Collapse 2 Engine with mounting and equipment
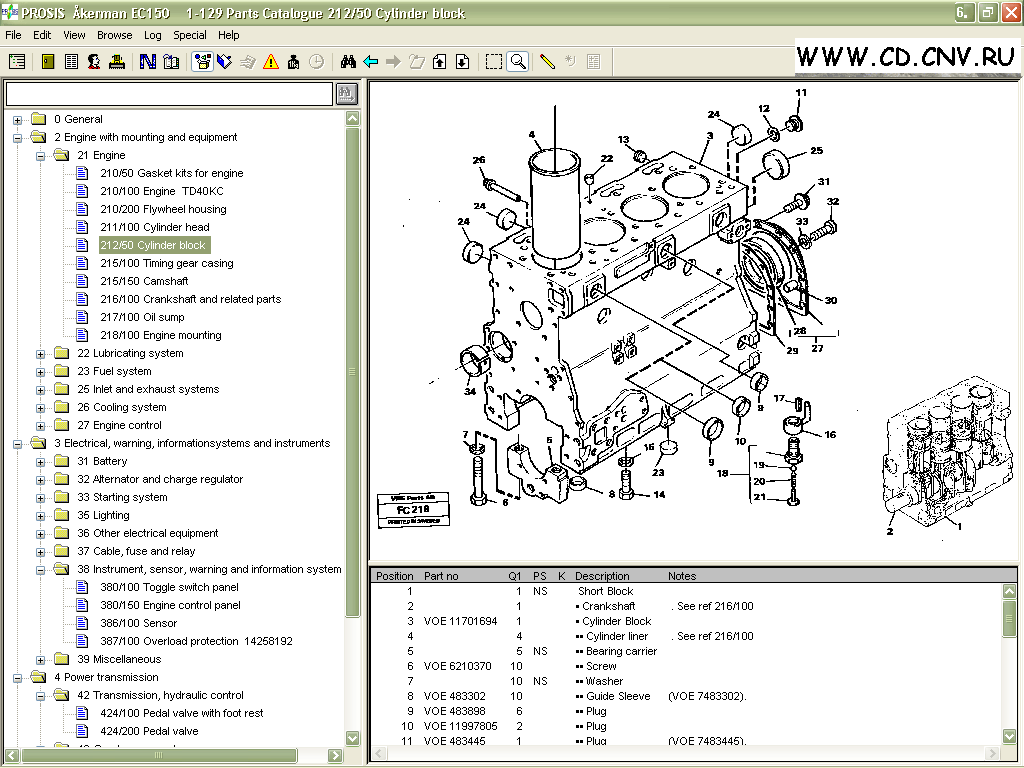This screenshot has height=768, width=1024. point(18,138)
